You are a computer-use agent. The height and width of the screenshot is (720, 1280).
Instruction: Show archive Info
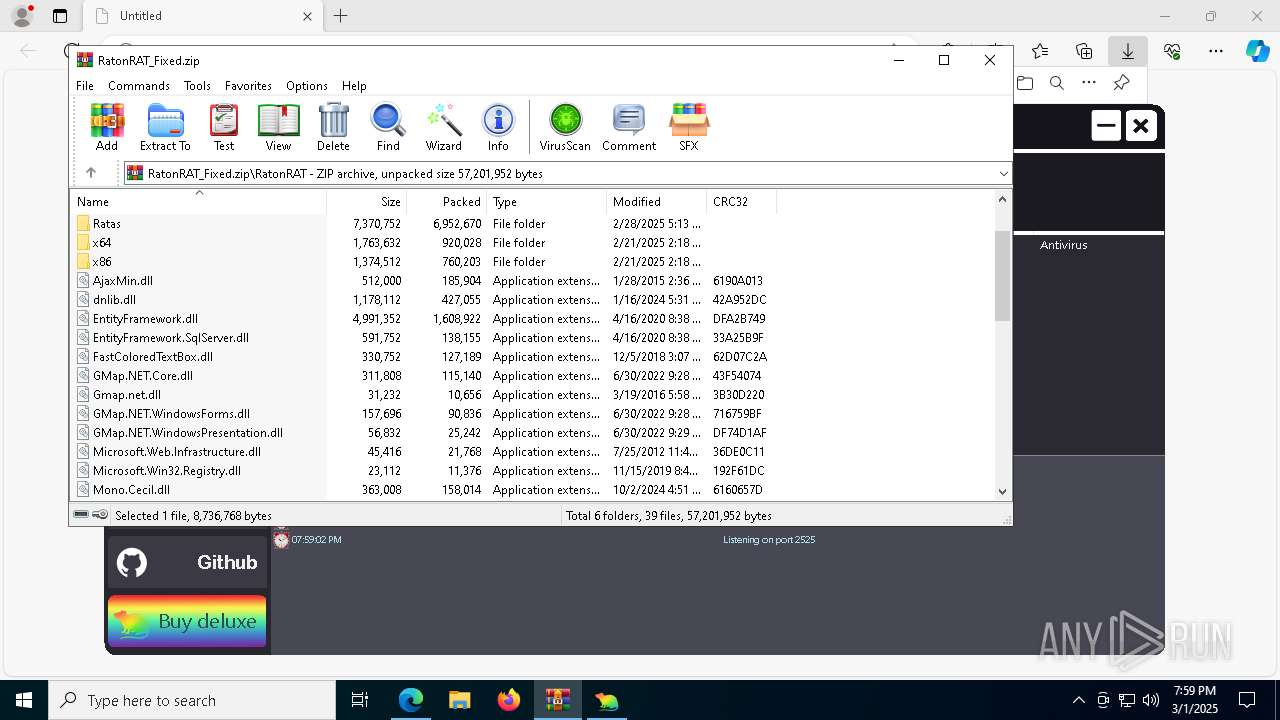(498, 127)
